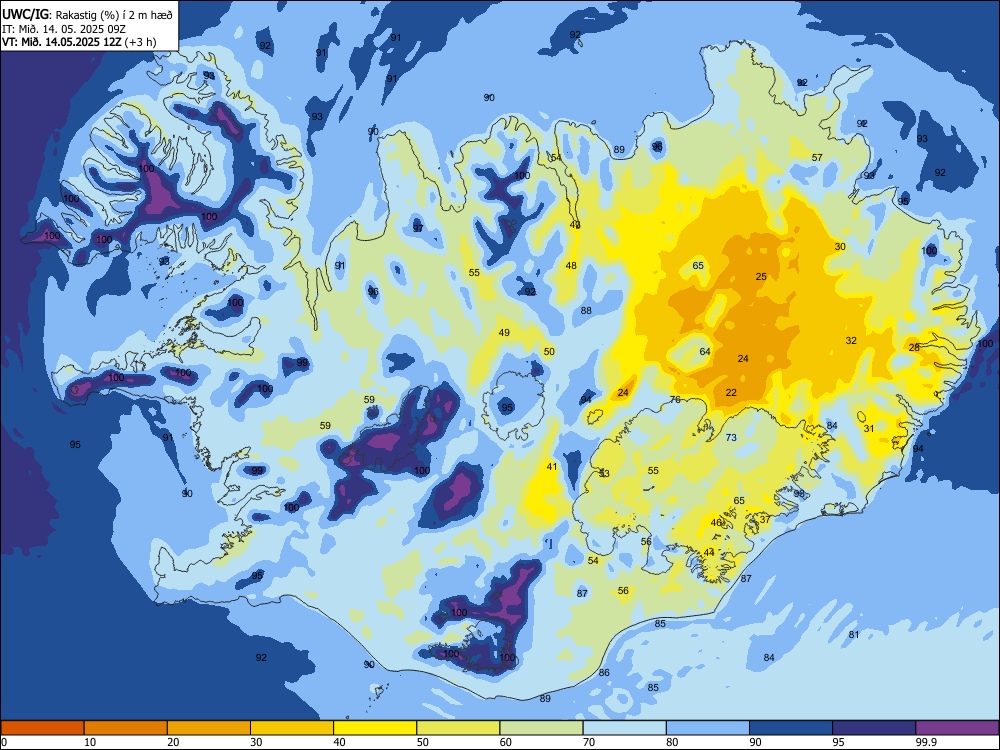Click the humidity value 48 on the map
This screenshot has width=1000, height=750.
pyautogui.click(x=571, y=265)
